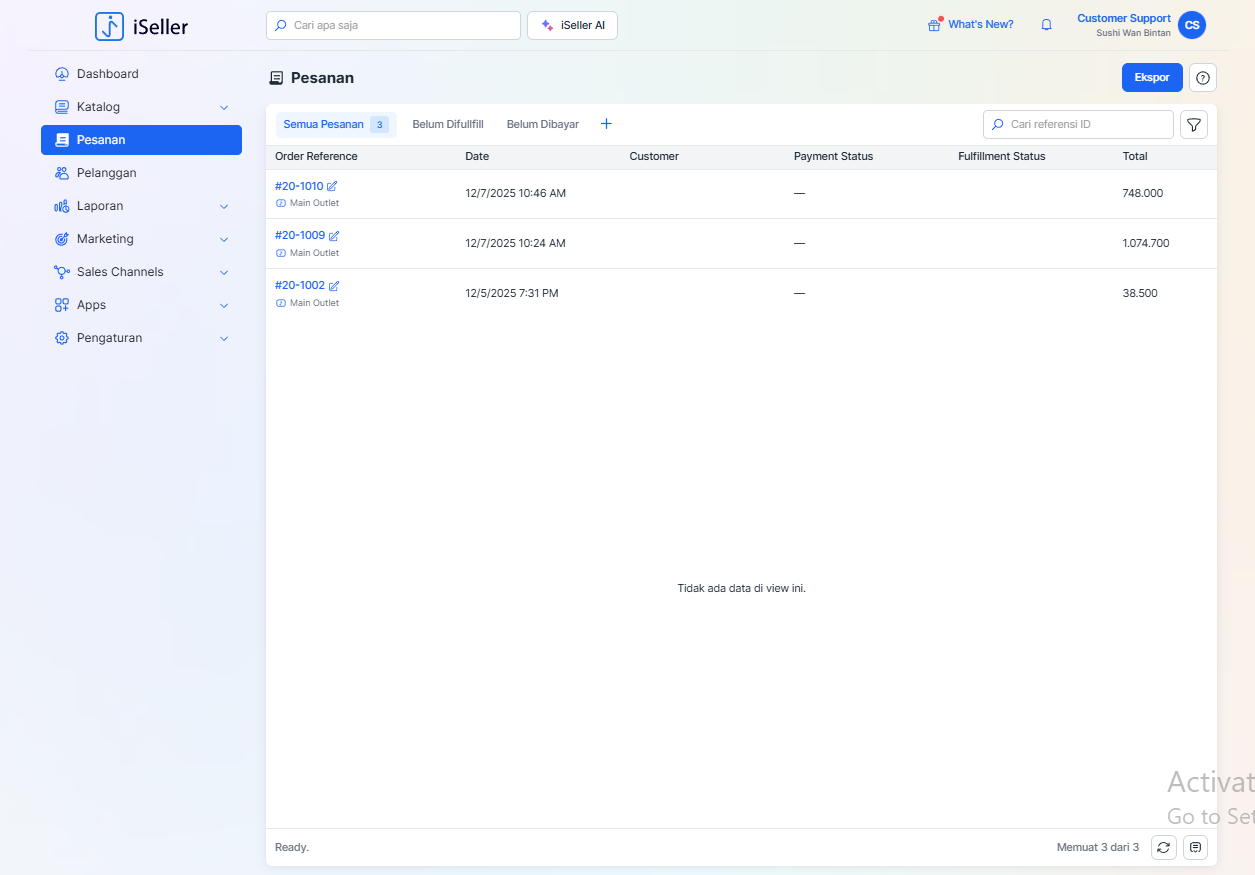Open the iSeller AI button
The image size is (1255, 875).
coord(572,26)
